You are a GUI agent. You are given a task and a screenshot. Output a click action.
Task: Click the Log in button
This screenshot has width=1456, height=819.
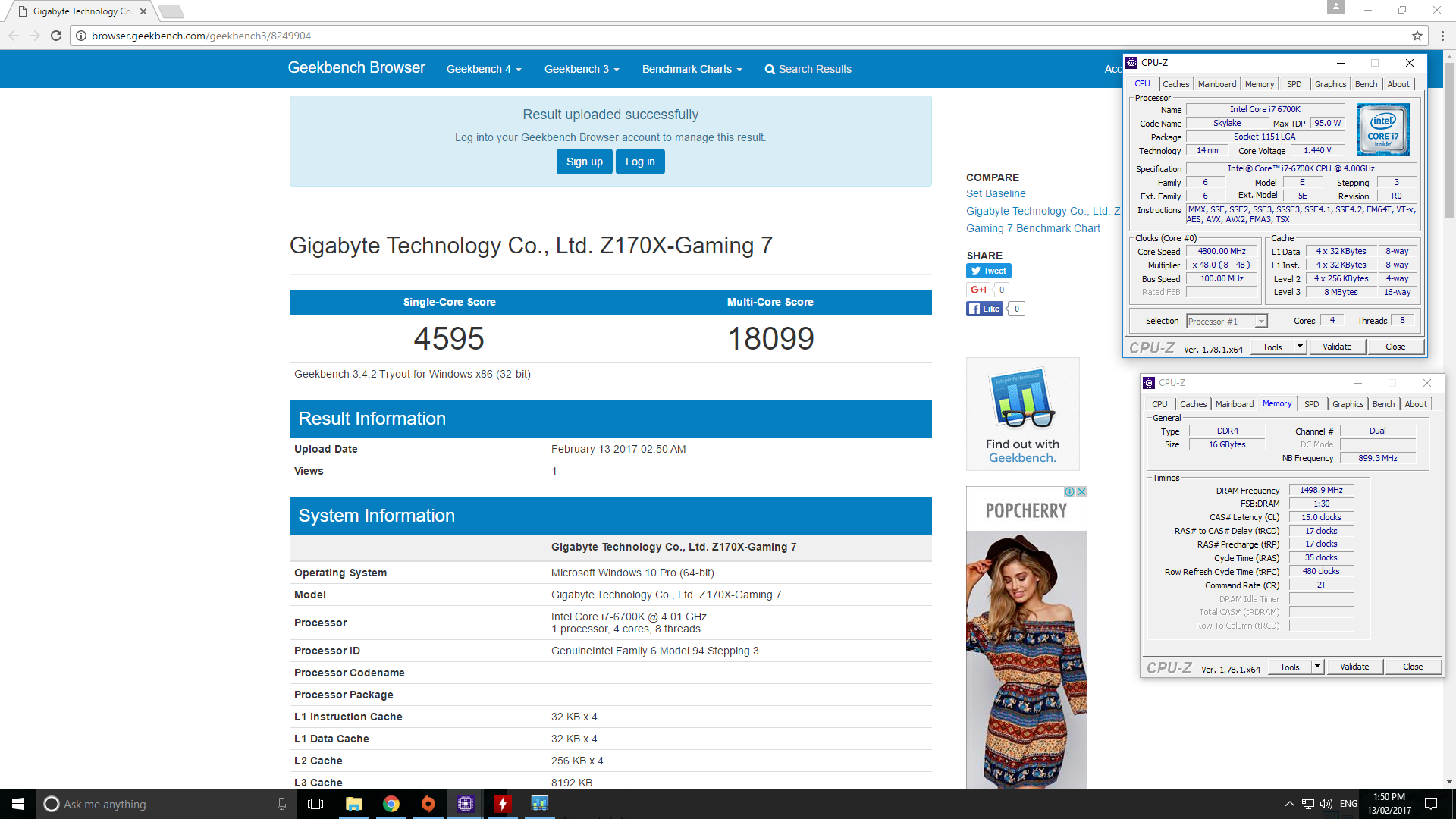click(640, 162)
